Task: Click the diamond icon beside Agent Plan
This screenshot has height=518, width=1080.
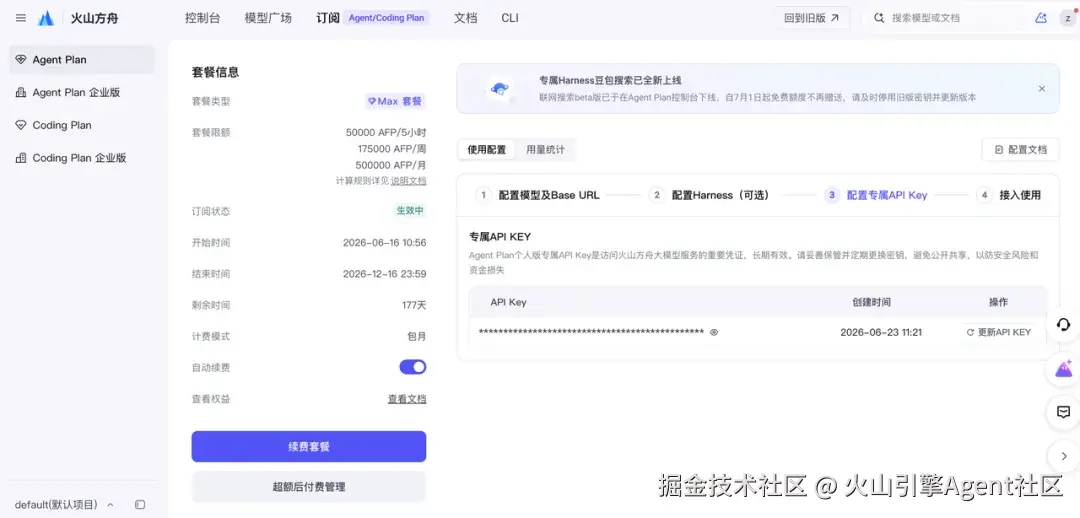Action: click(21, 60)
